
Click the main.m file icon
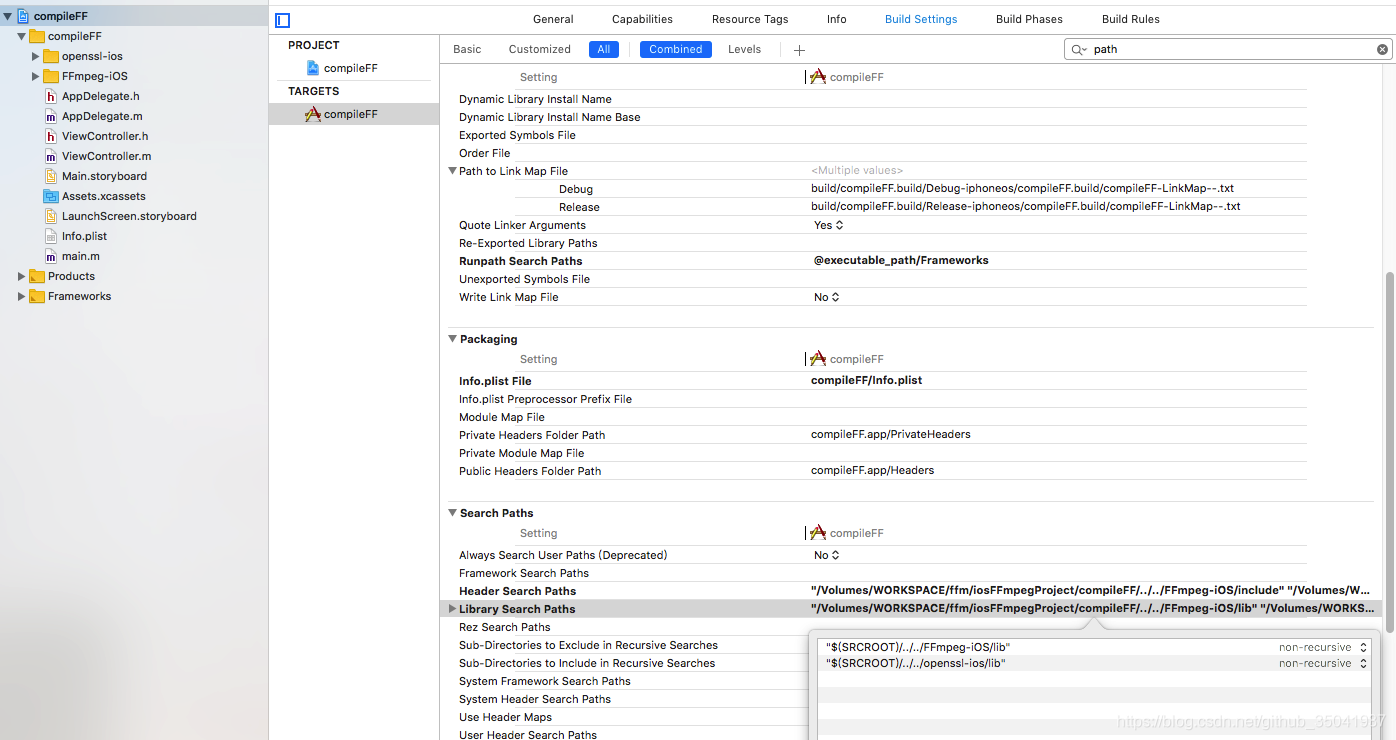tap(52, 256)
